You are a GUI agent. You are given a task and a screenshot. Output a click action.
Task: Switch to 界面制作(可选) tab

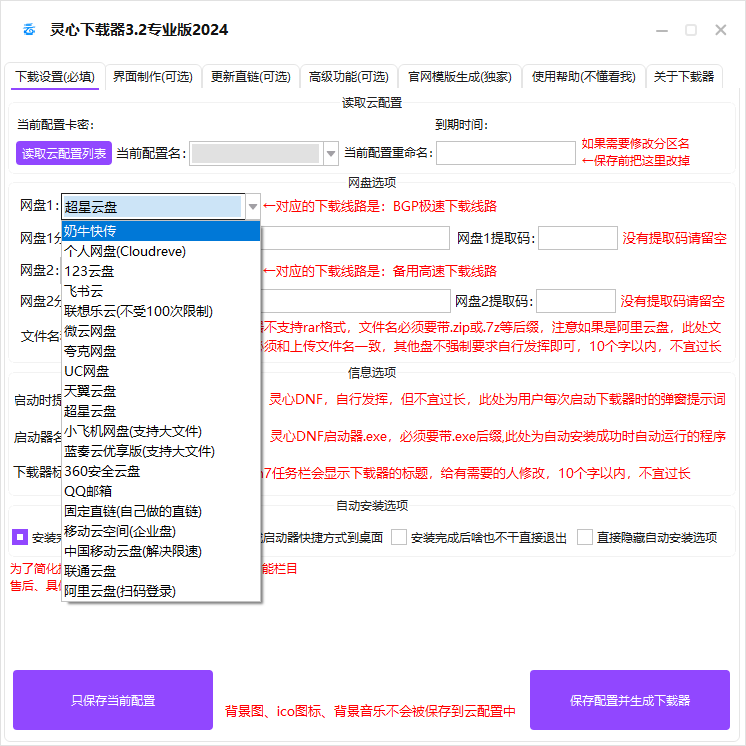coord(152,76)
